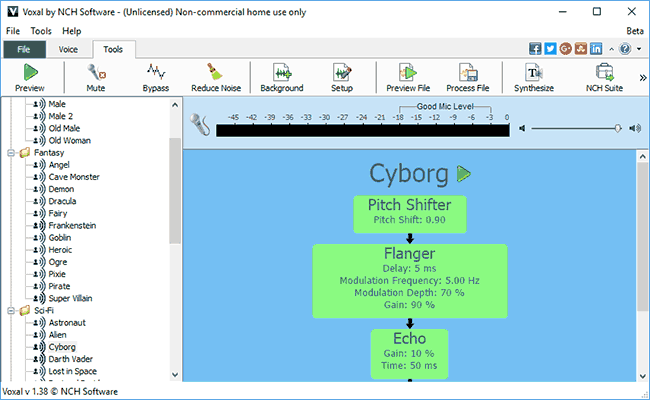Viewport: 650px width, 400px height.
Task: Open the Background noise tool
Action: (x=282, y=78)
